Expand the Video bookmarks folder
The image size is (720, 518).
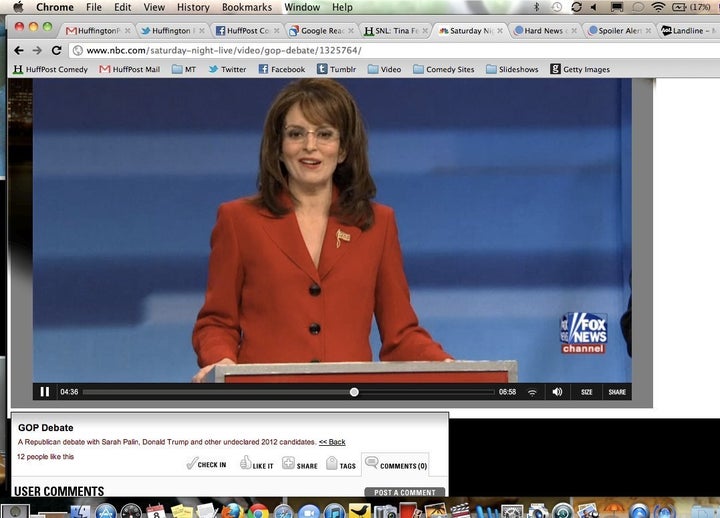click(385, 69)
